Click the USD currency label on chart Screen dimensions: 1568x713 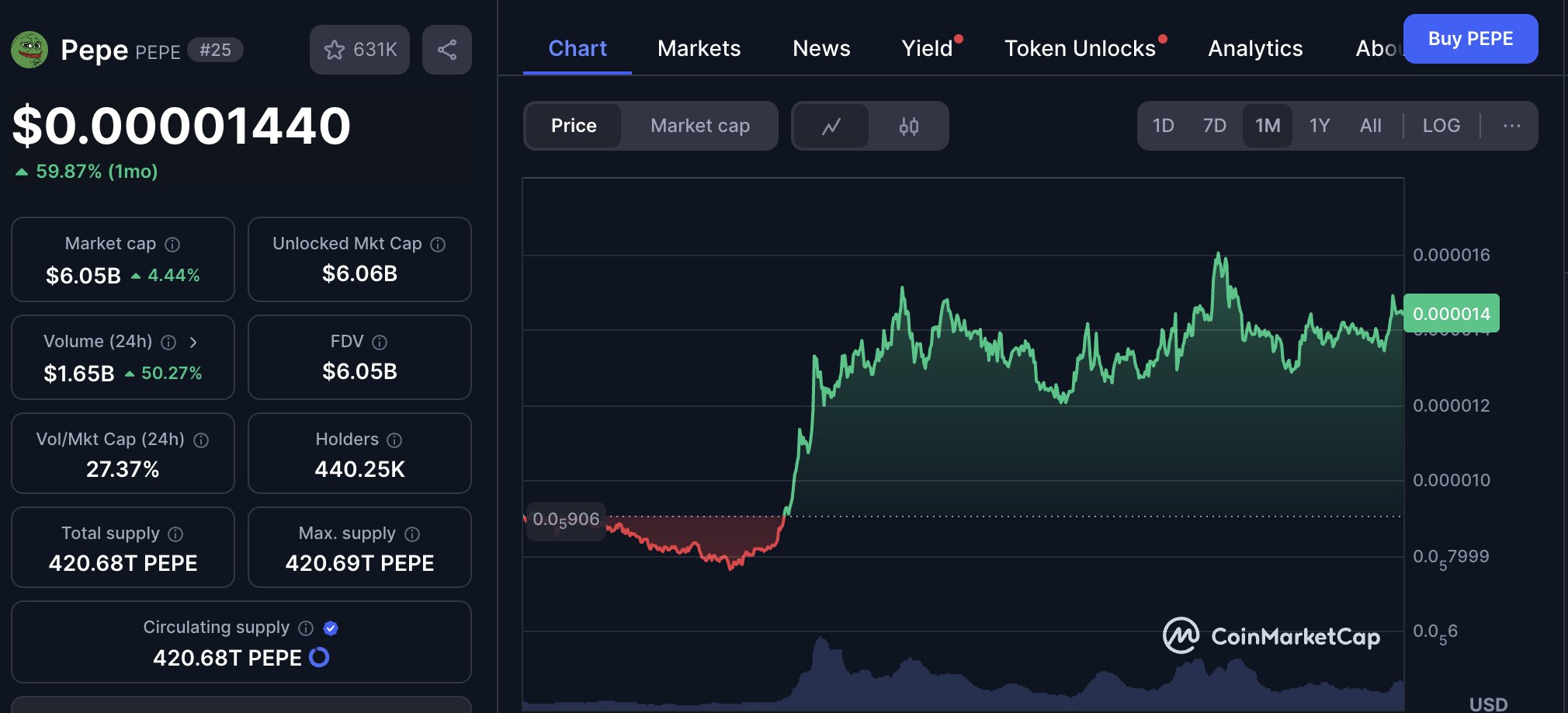pyautogui.click(x=1488, y=704)
